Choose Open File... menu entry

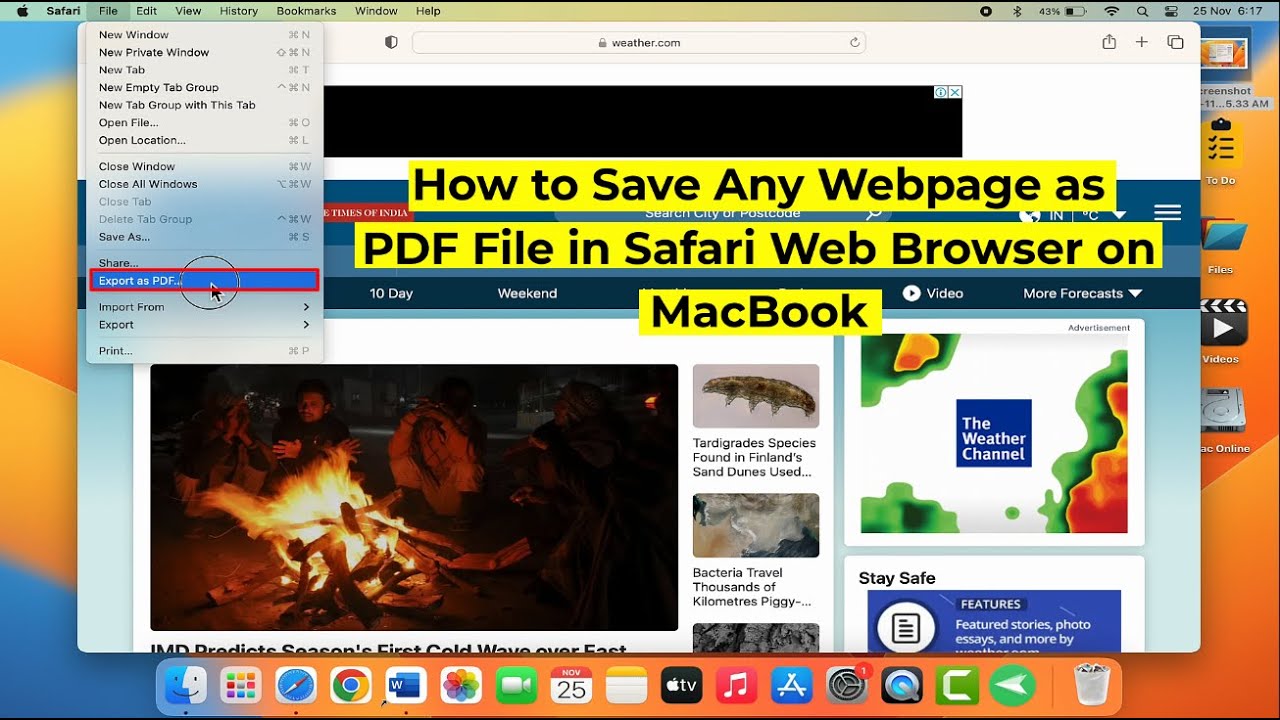pyautogui.click(x=204, y=123)
